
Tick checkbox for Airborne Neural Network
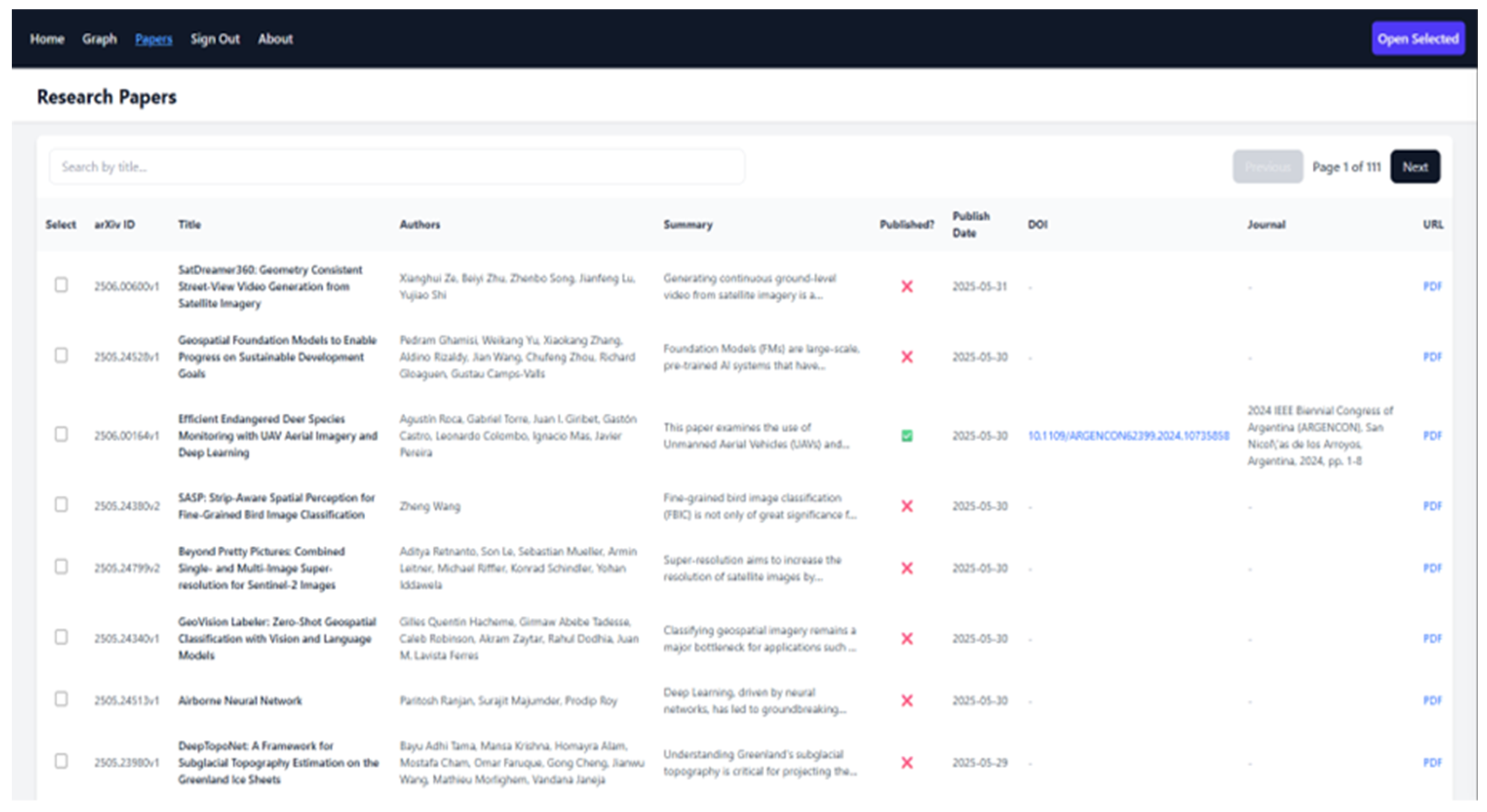pos(61,699)
